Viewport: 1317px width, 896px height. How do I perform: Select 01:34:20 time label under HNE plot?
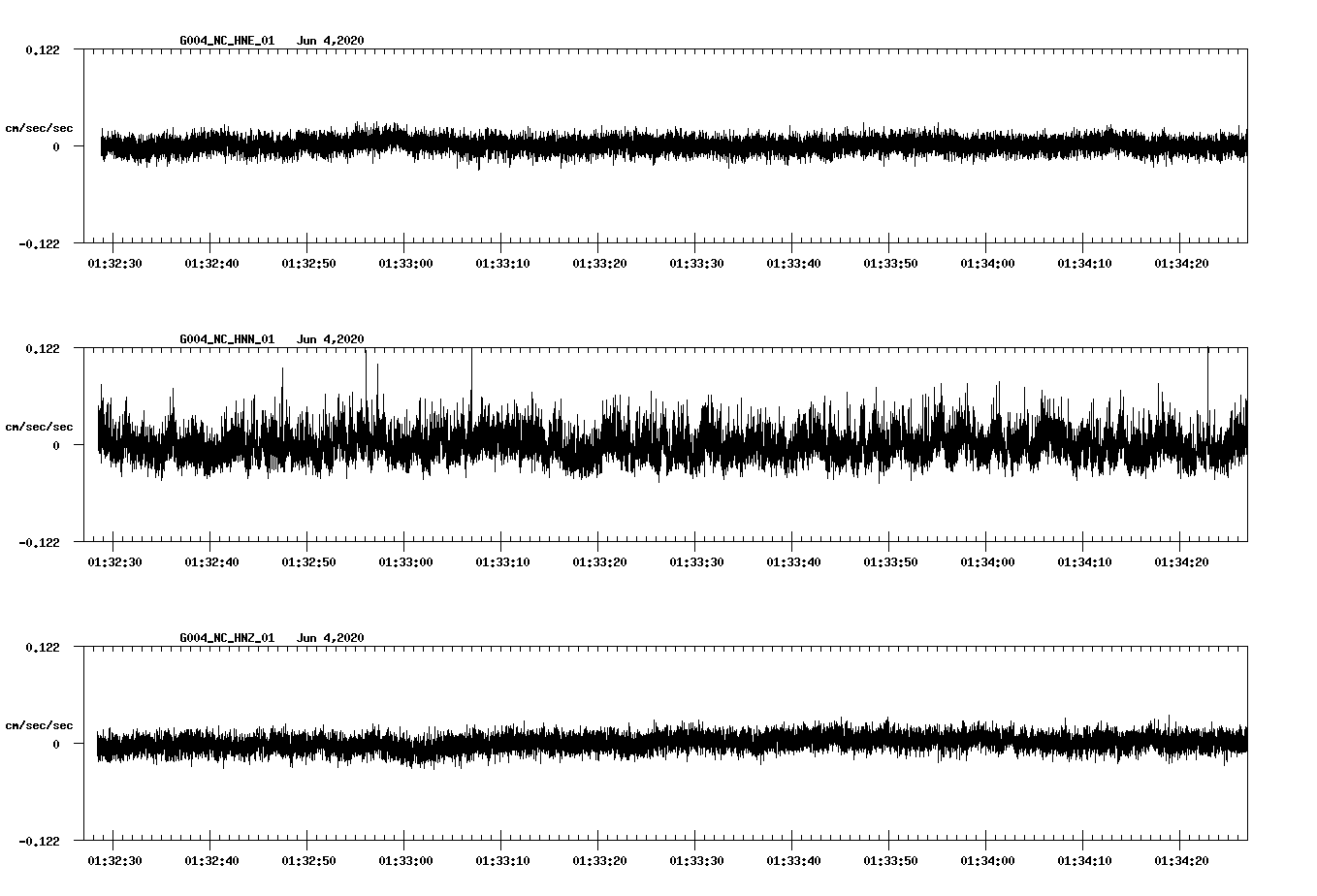click(x=1181, y=264)
